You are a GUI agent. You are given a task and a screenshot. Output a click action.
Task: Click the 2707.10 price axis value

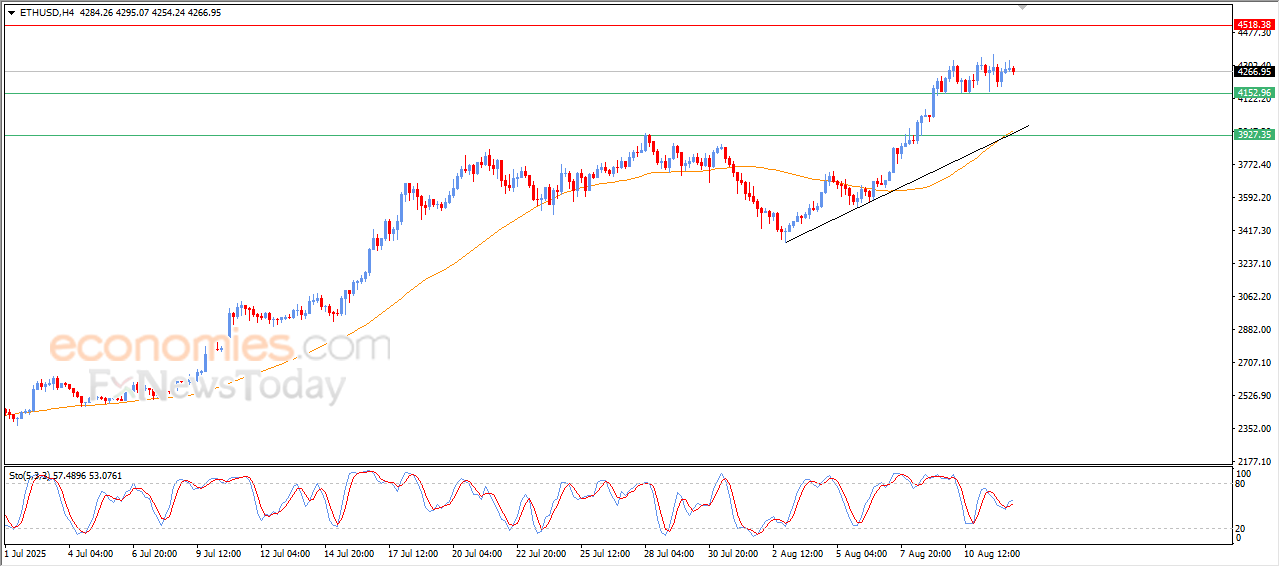coord(1254,363)
